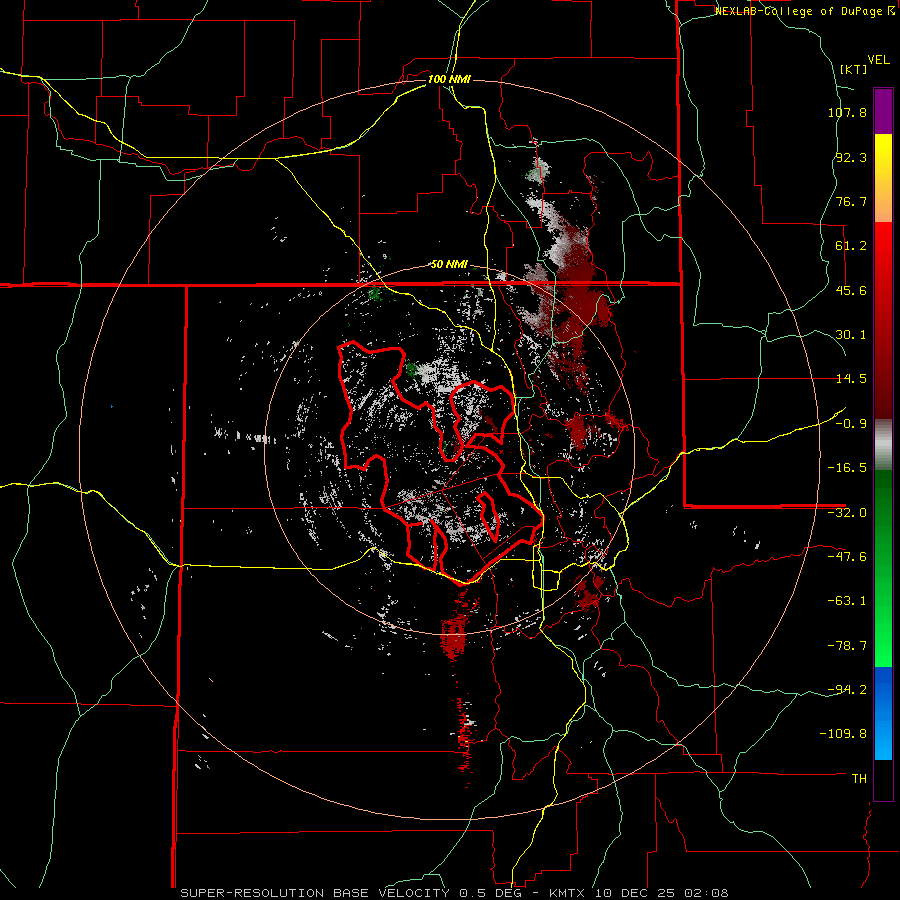Click the 14.5 velocity scale value
Viewport: 900px width, 900px height.
click(851, 379)
